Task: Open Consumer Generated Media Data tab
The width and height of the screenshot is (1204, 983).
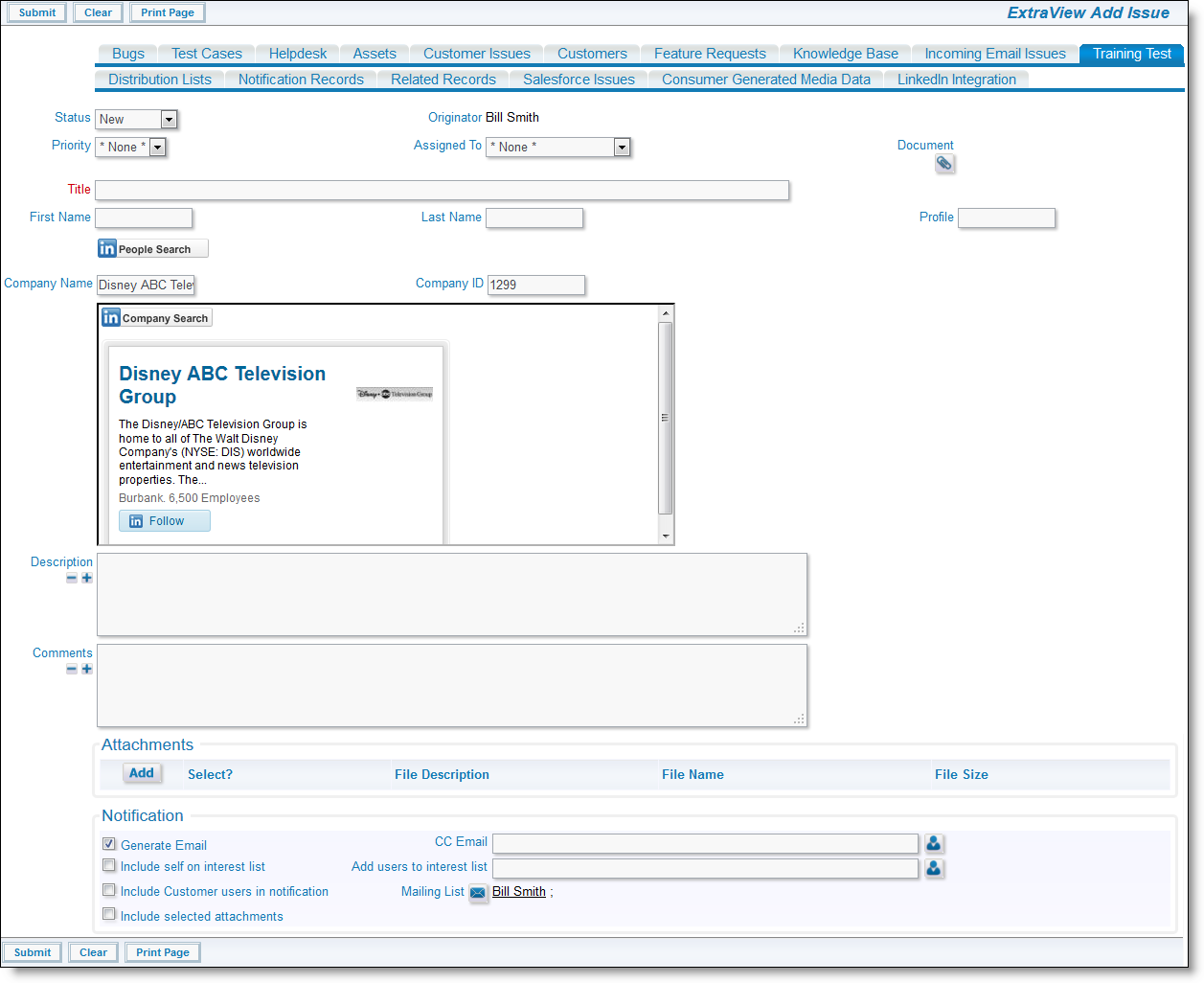Action: (766, 80)
